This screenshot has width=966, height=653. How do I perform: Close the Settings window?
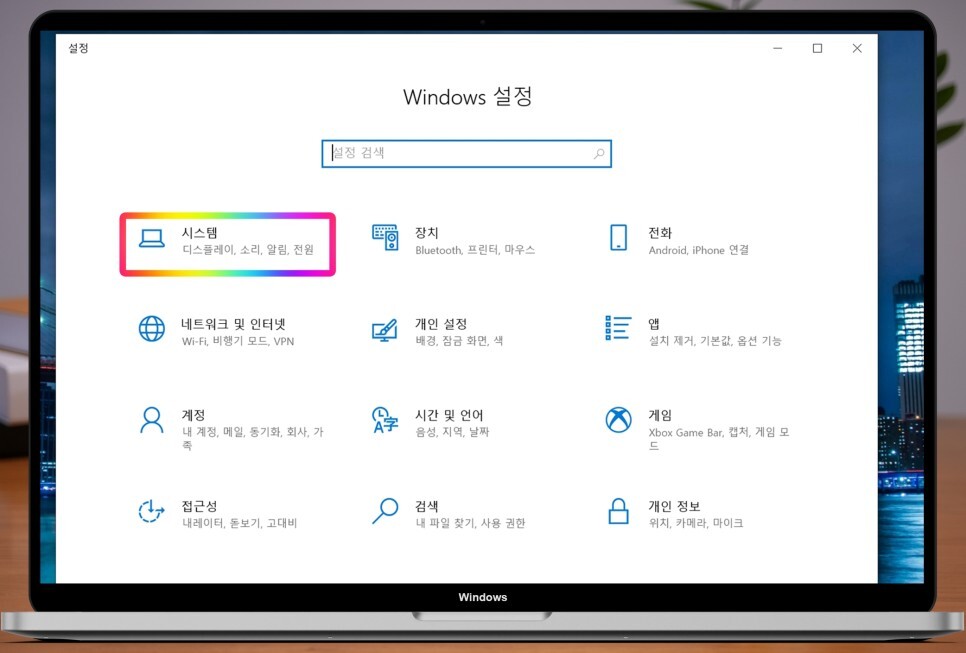pos(857,48)
